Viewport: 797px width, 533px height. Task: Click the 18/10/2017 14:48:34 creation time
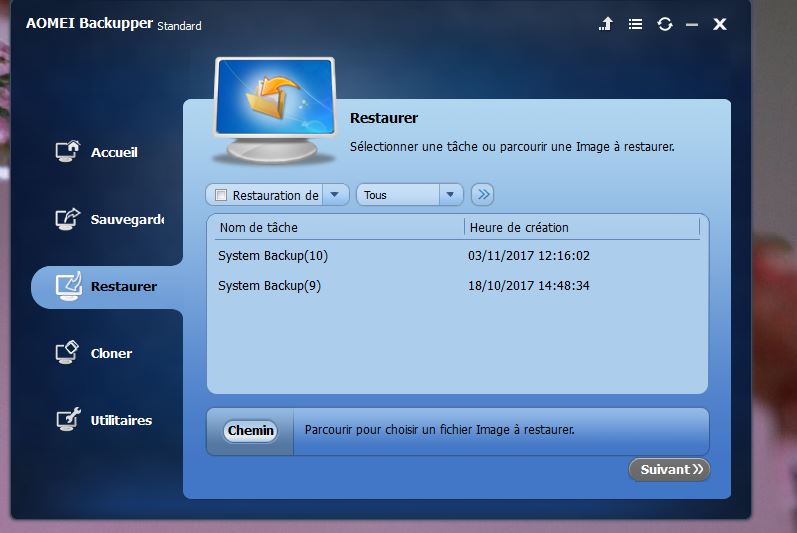coord(529,286)
